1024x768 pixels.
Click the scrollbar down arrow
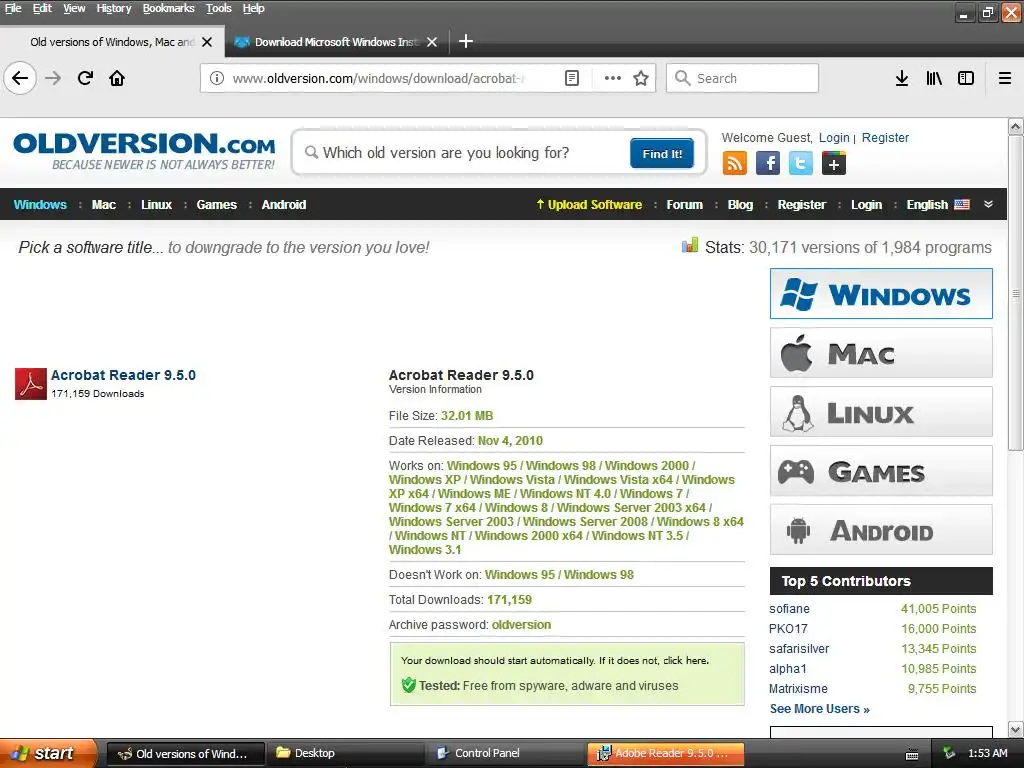click(x=1016, y=729)
